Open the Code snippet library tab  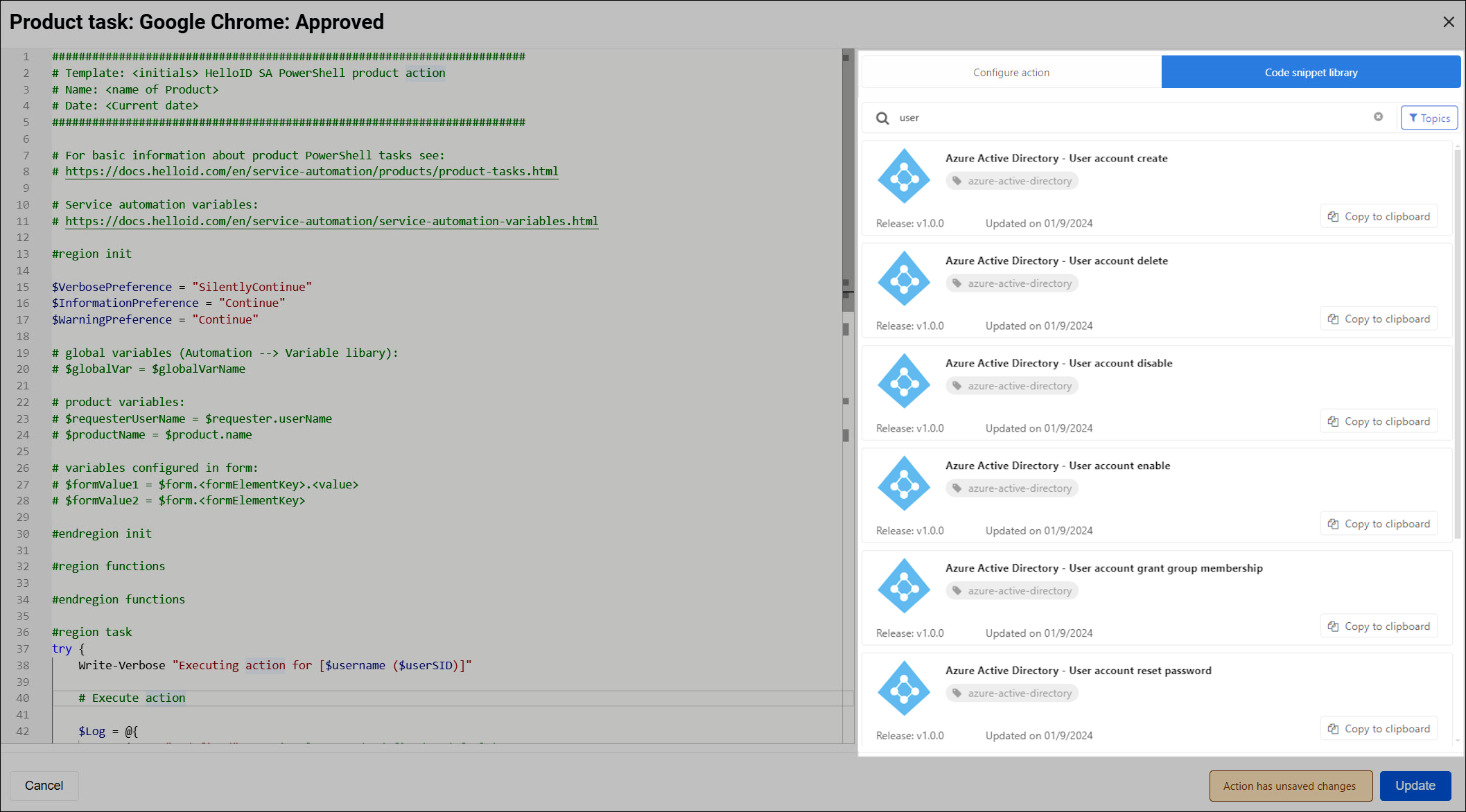click(x=1311, y=72)
